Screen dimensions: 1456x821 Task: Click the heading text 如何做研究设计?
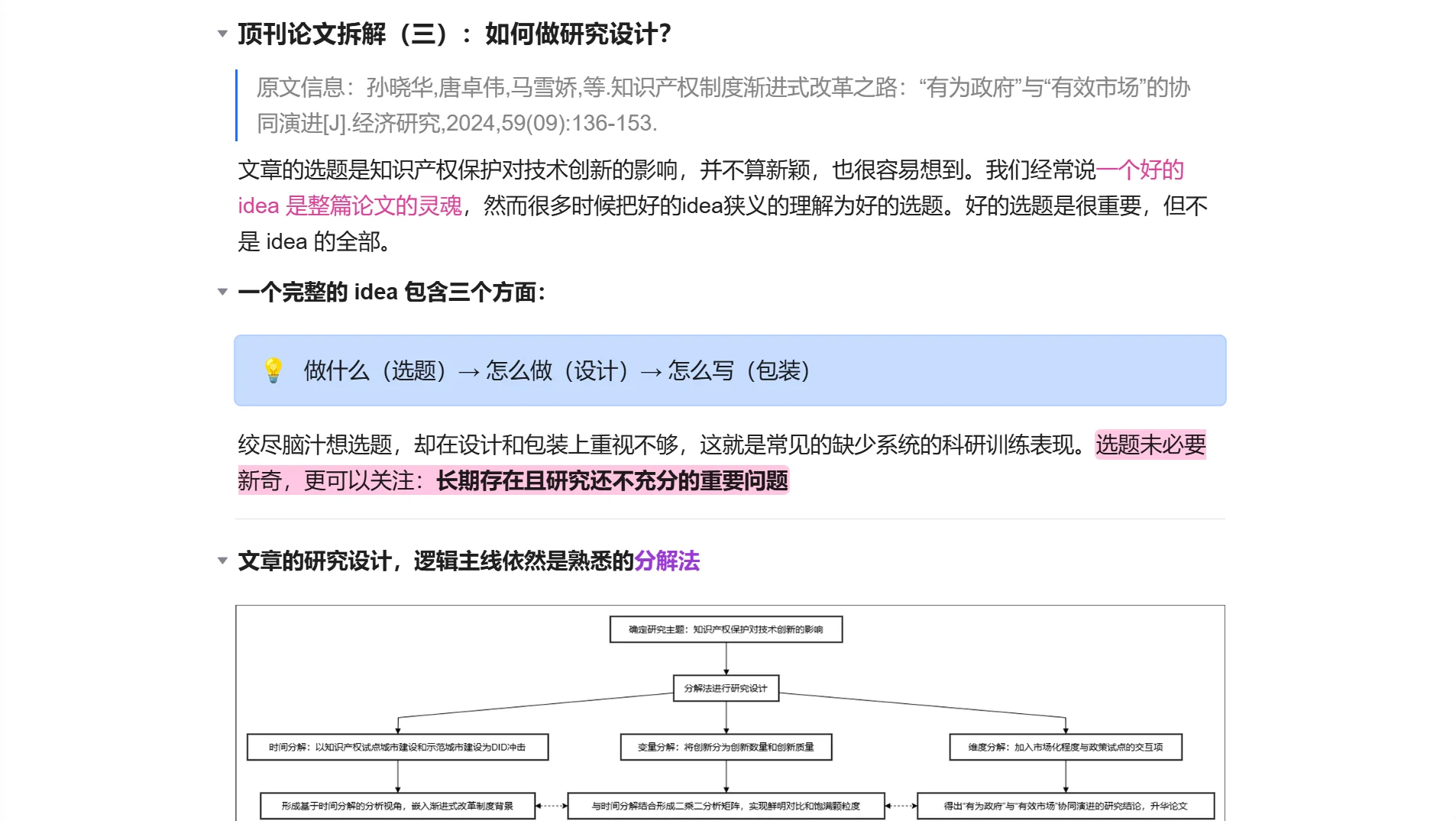[x=578, y=34]
